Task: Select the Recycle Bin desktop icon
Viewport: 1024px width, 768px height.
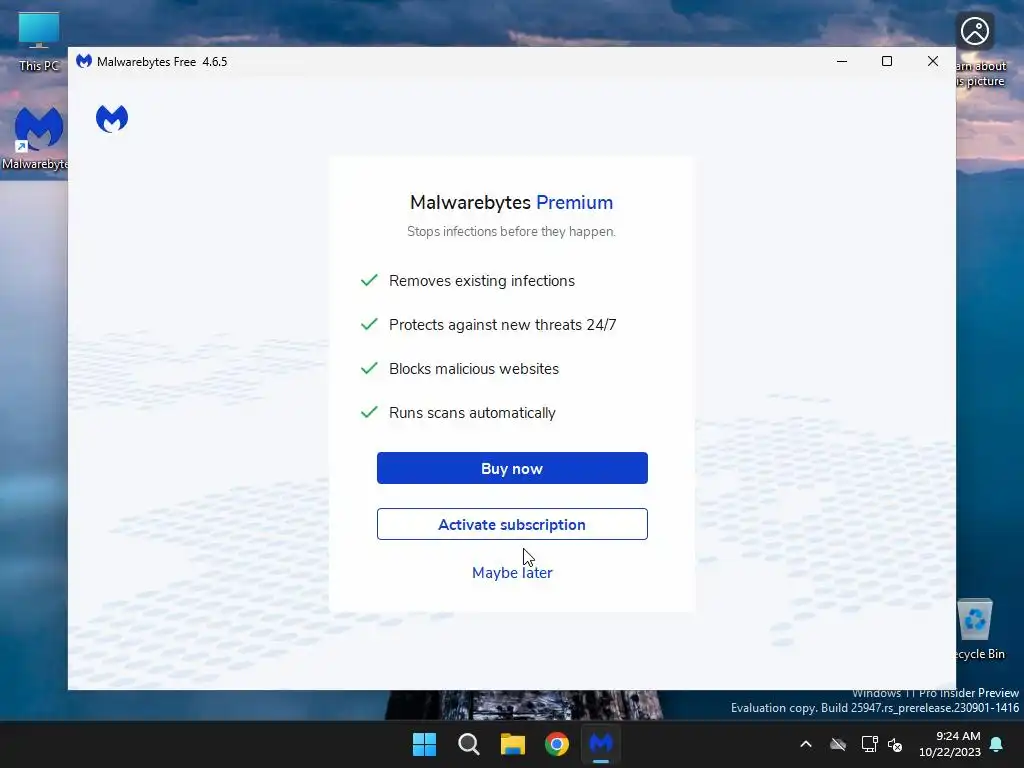Action: click(977, 630)
